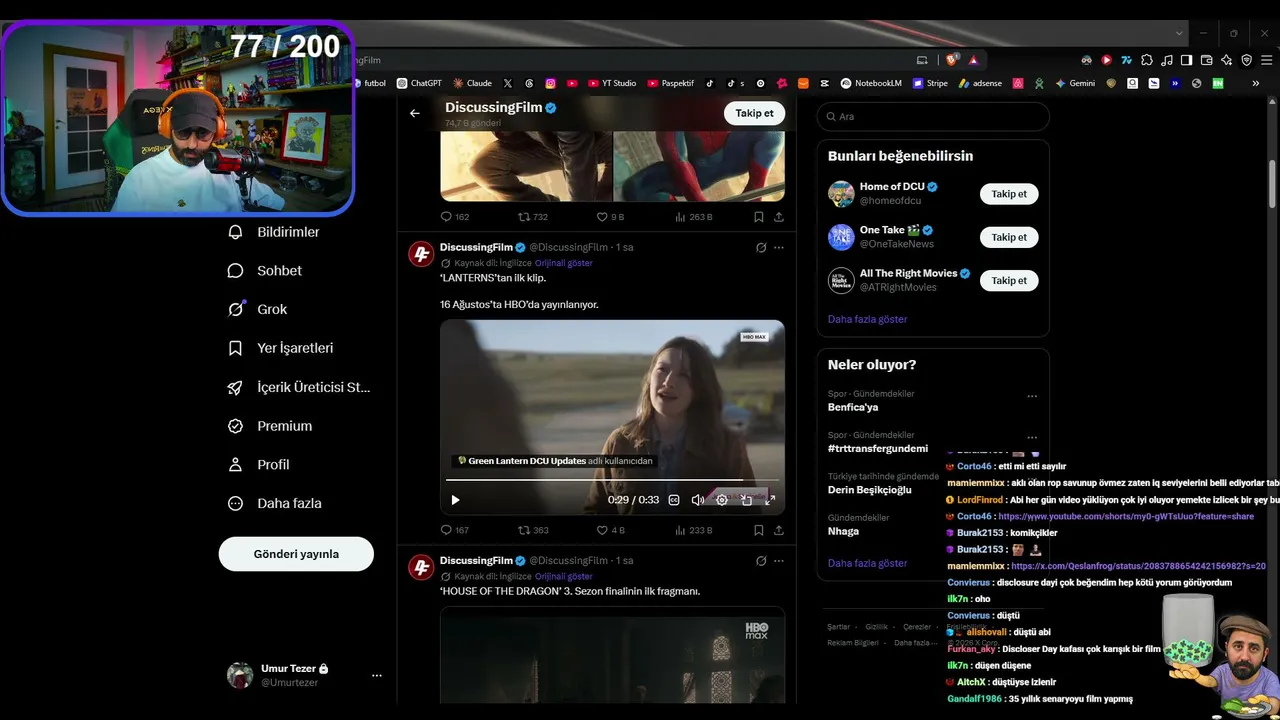Image resolution: width=1280 pixels, height=720 pixels.
Task: Like the post with 4 B likes
Action: 610,530
